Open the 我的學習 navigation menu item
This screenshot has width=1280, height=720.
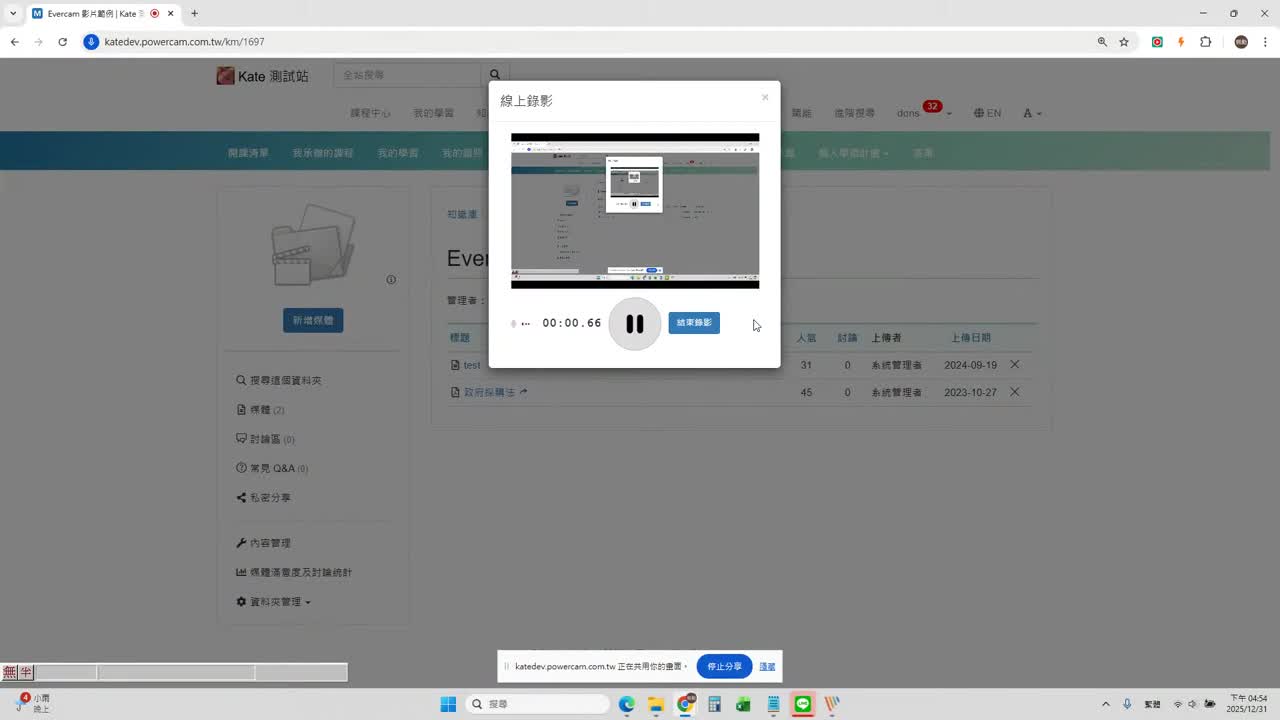click(432, 113)
